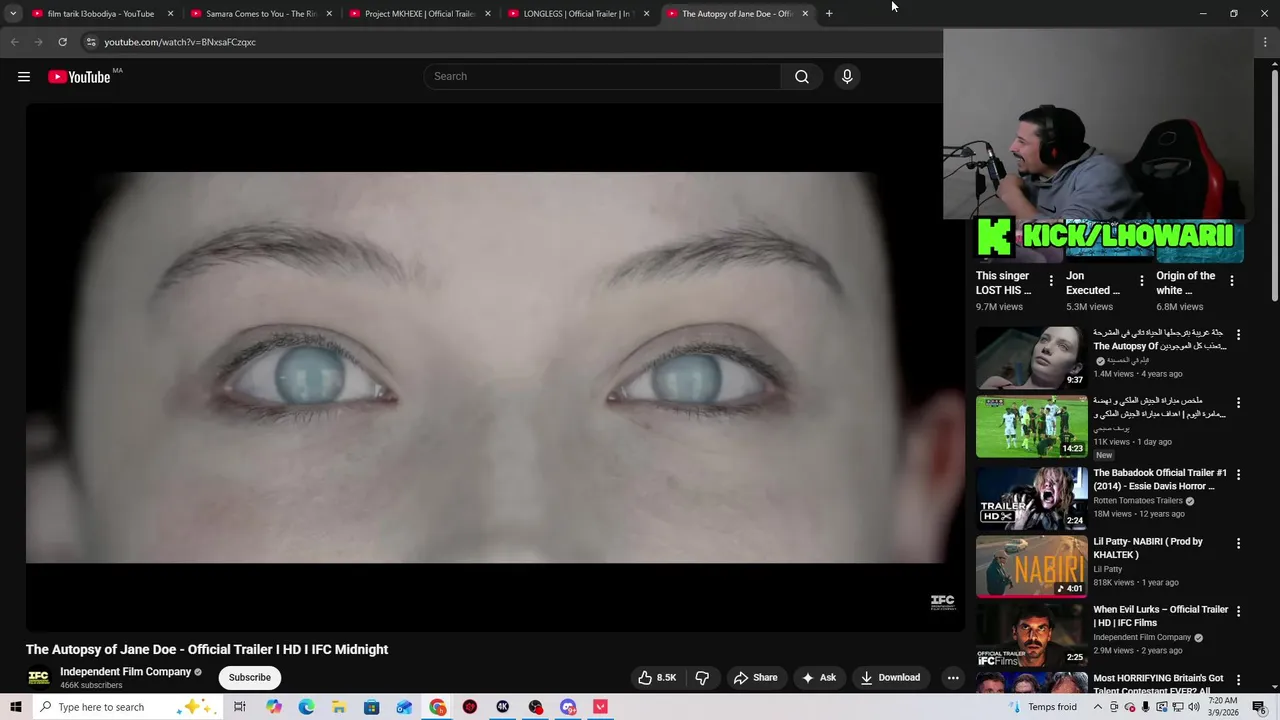Screen dimensions: 1280x720
Task: Click the address bar URL
Action: pos(180,42)
